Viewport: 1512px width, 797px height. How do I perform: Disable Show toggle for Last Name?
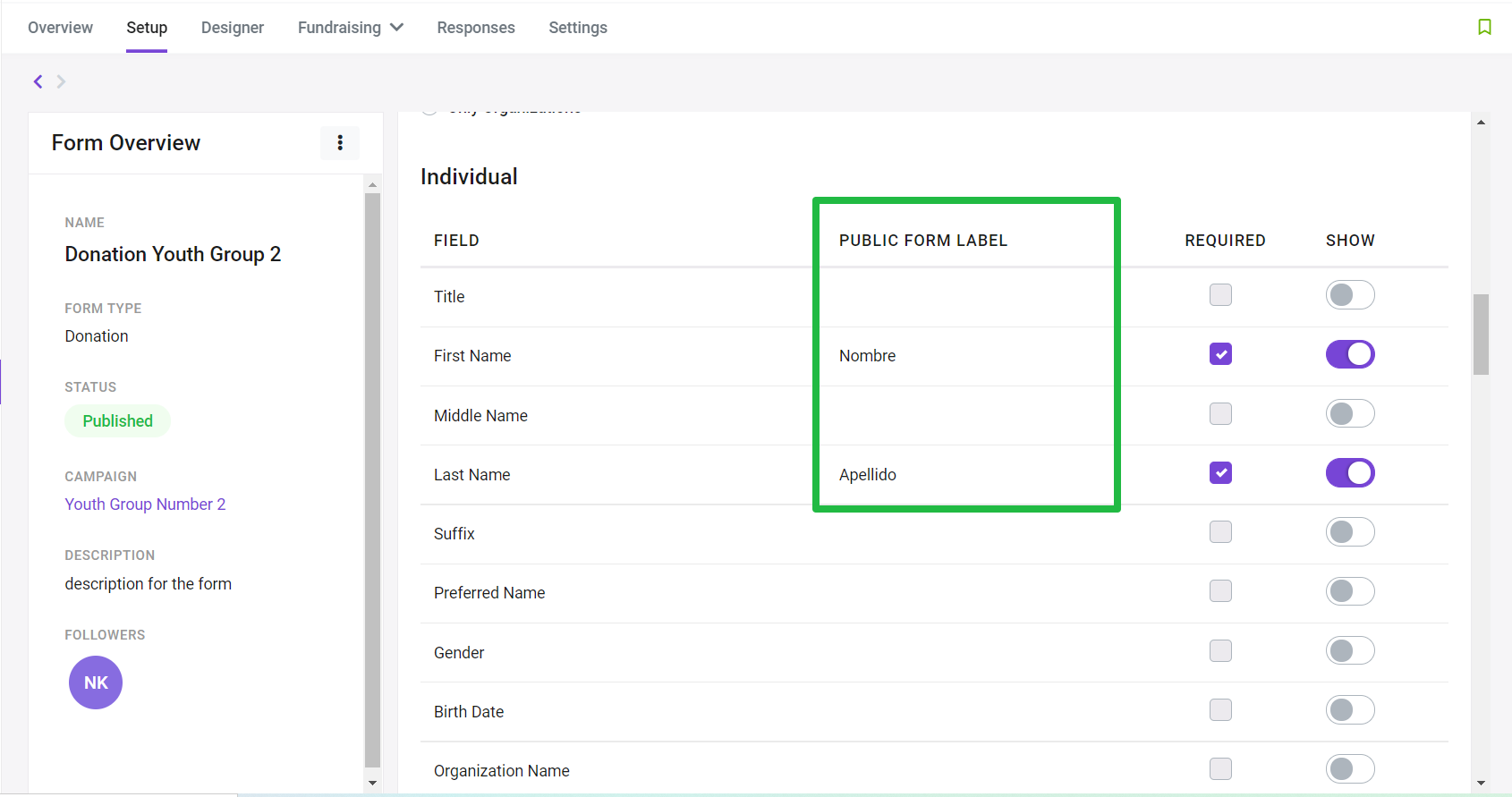click(1350, 472)
